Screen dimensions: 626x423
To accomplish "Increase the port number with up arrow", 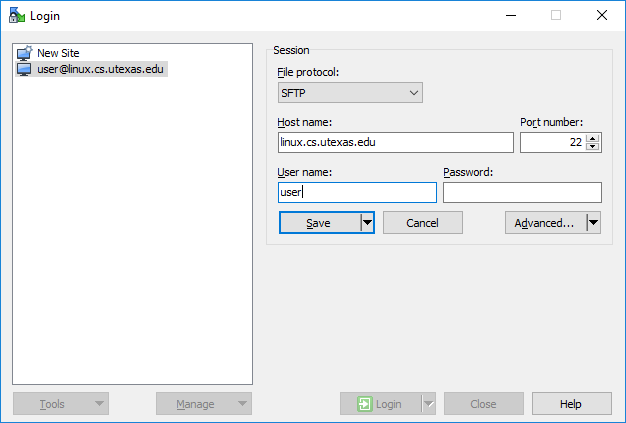I will pyautogui.click(x=592, y=138).
